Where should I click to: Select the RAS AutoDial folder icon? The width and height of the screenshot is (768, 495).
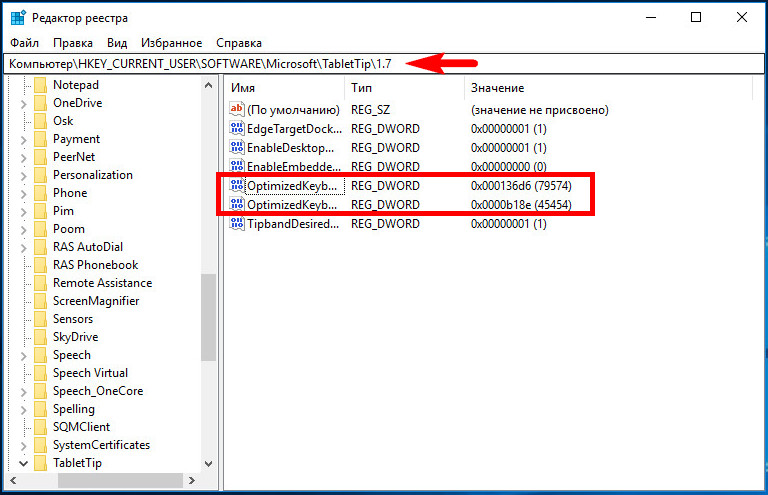point(41,247)
